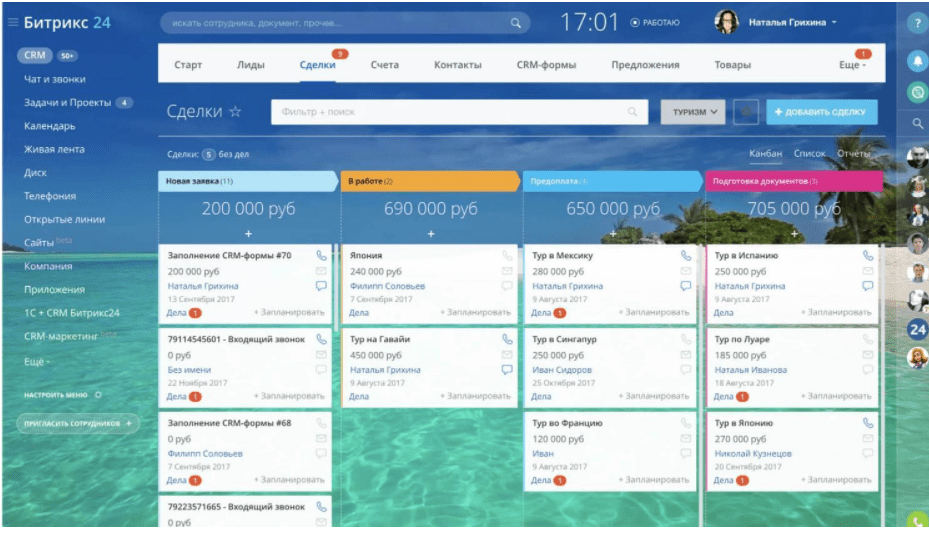Open the Наталья Грихина user dropdown
The image size is (929, 538).
[792, 23]
